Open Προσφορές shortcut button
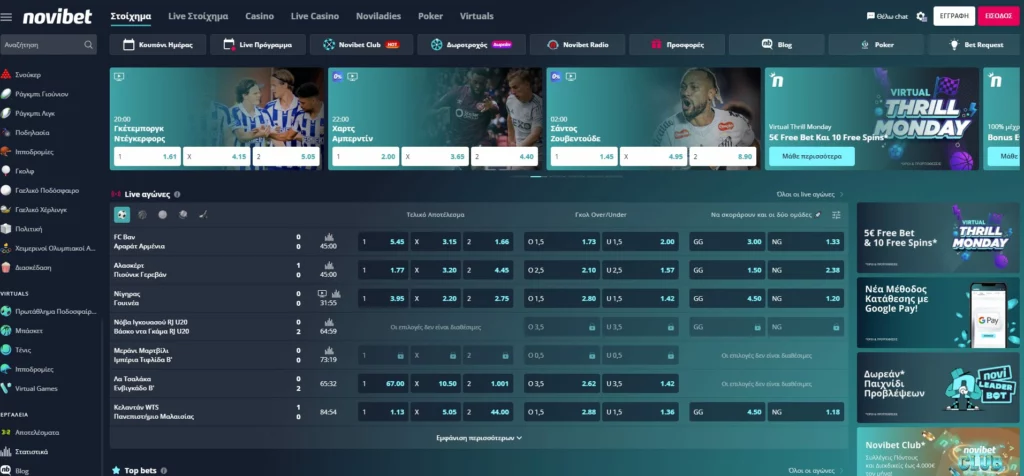 [677, 45]
